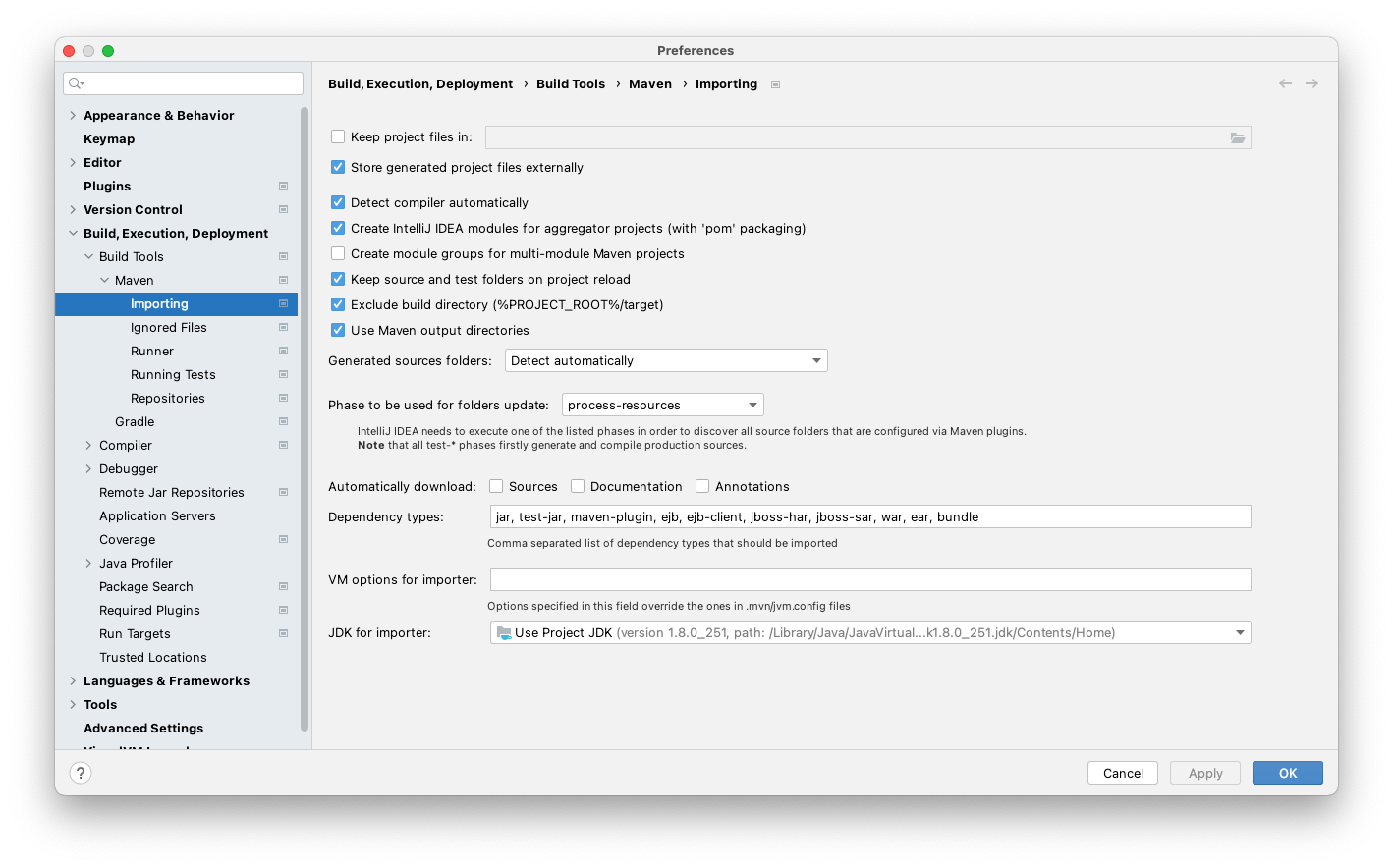Click the project-level icon on the Ignored Files row
1393x868 pixels.
pos(283,327)
